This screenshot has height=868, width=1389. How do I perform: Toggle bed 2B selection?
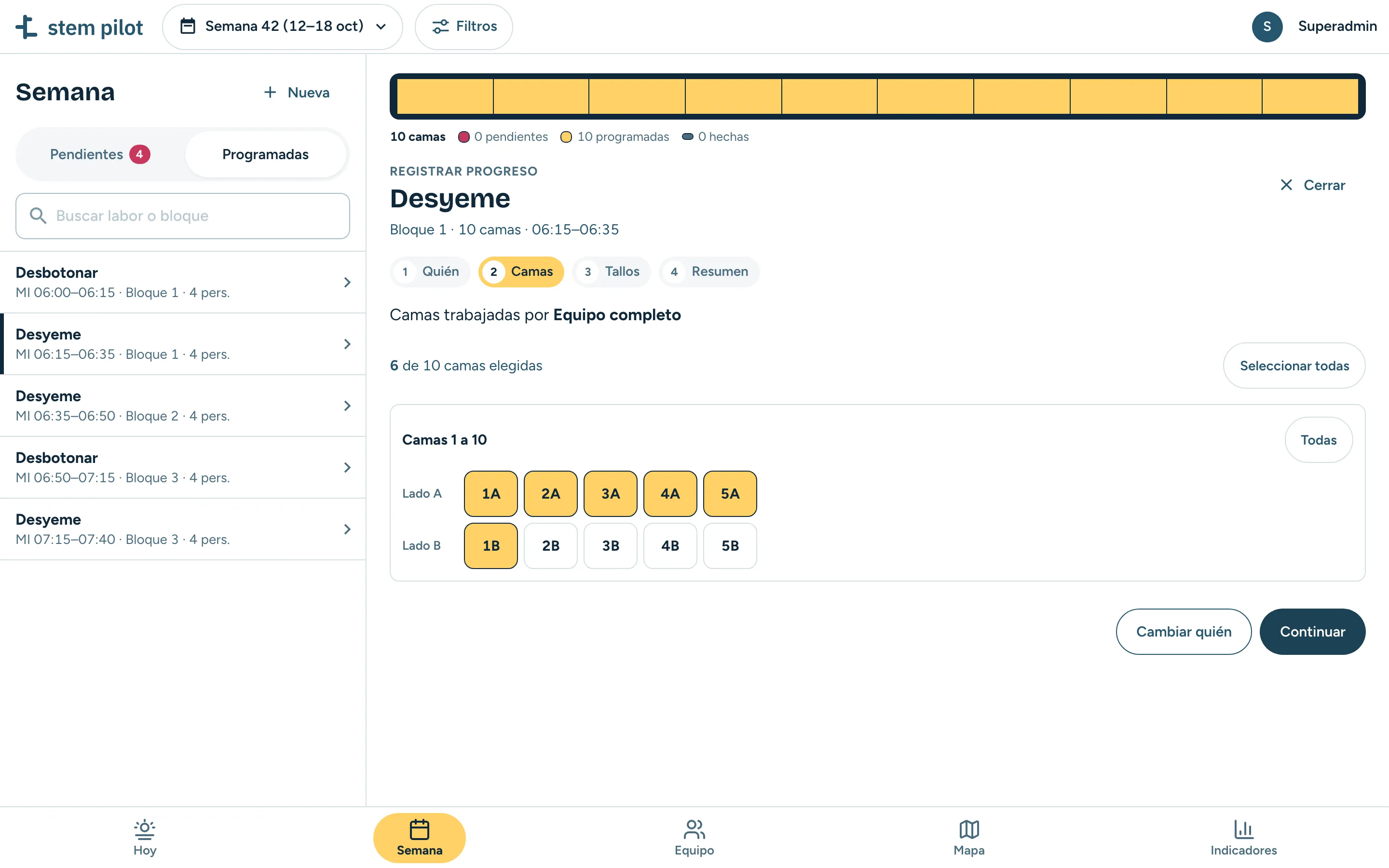(x=550, y=545)
